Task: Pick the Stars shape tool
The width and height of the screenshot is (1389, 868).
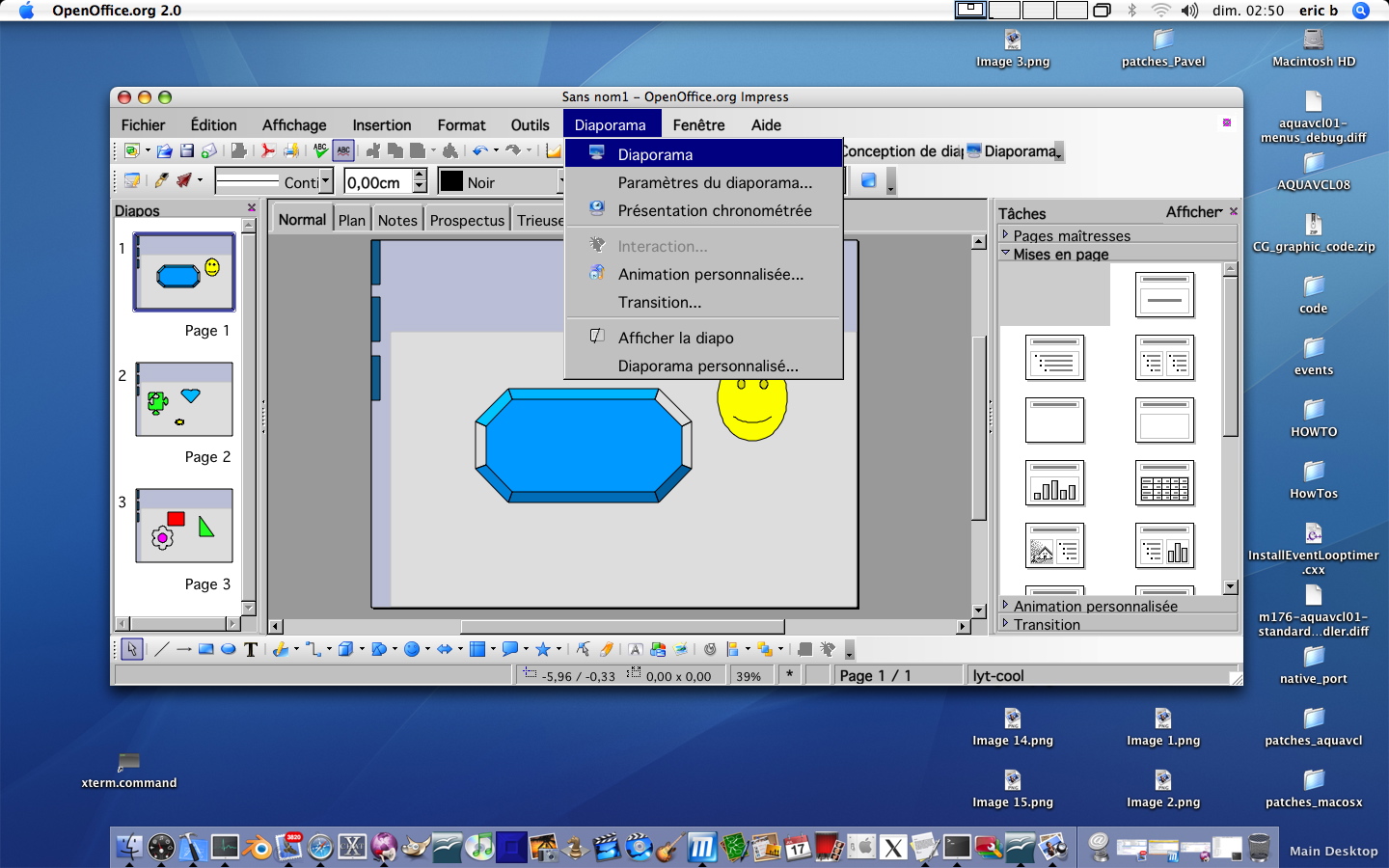Action: click(543, 649)
